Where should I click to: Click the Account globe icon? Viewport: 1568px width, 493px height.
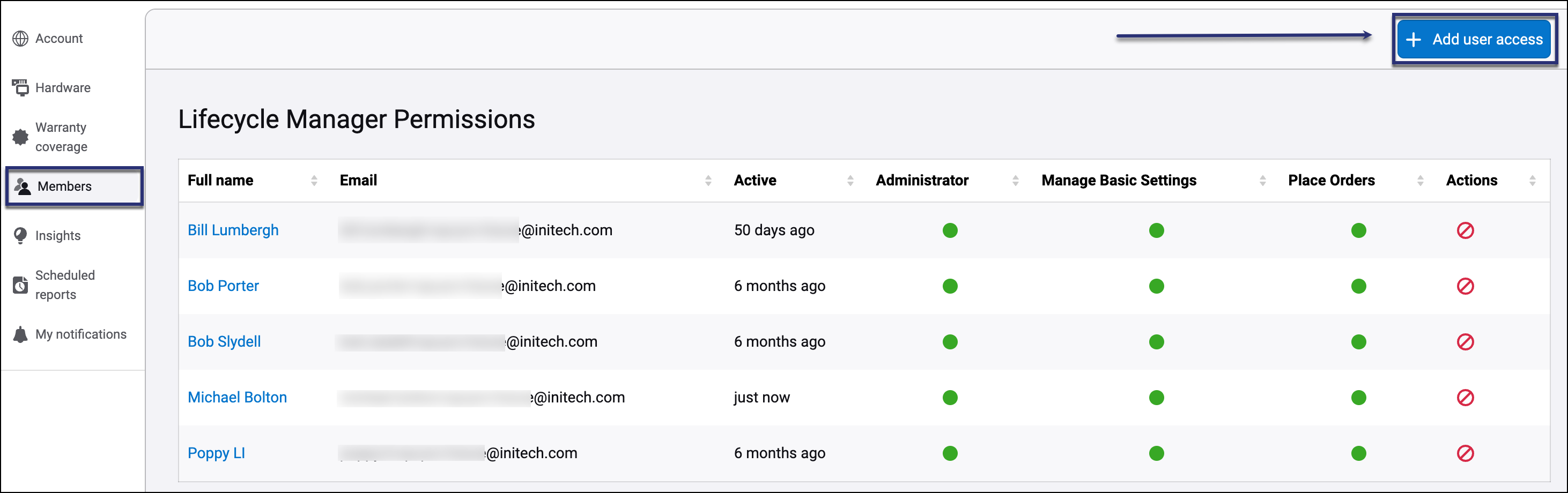pos(20,39)
